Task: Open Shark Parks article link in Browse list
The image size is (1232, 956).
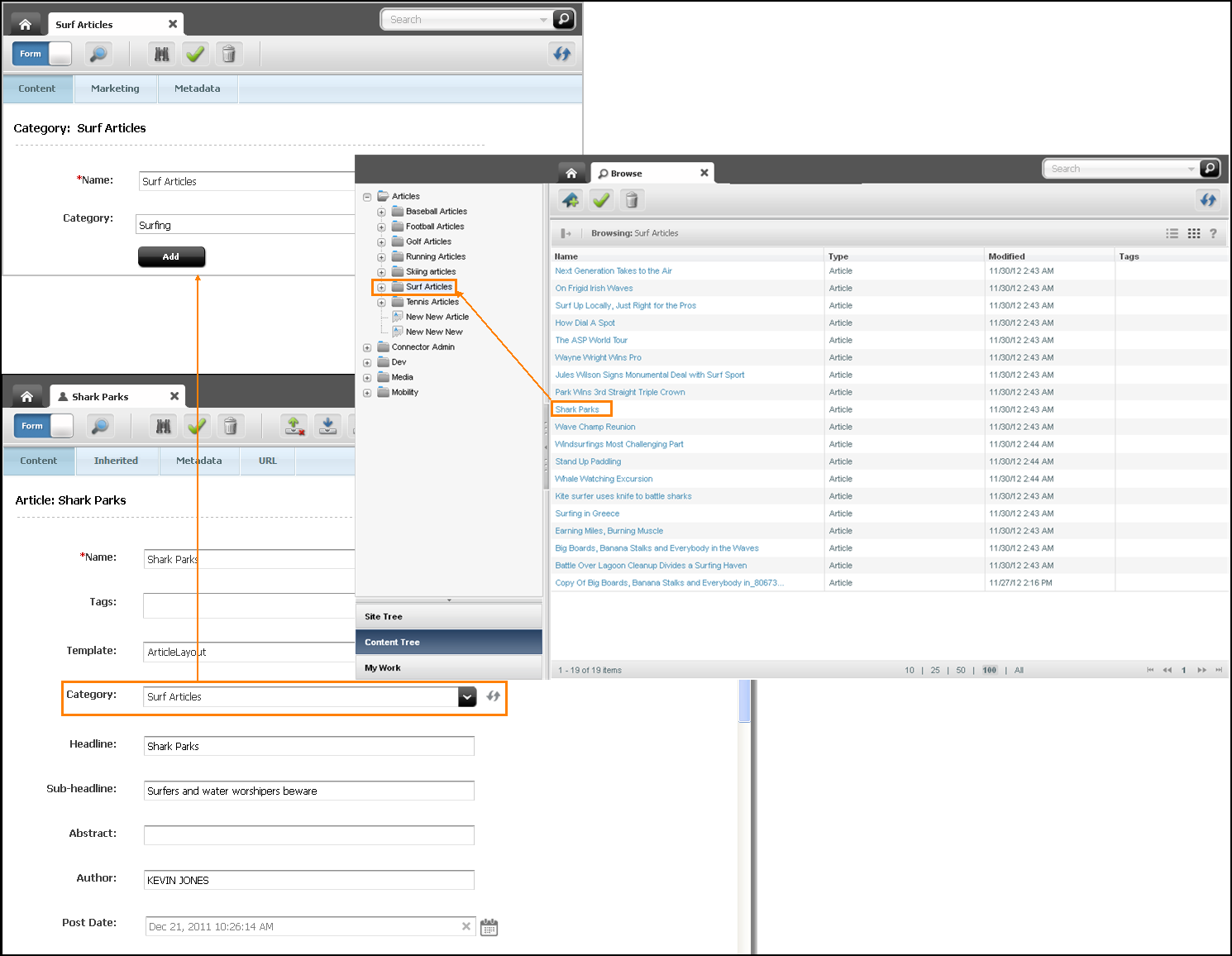Action: [x=577, y=409]
